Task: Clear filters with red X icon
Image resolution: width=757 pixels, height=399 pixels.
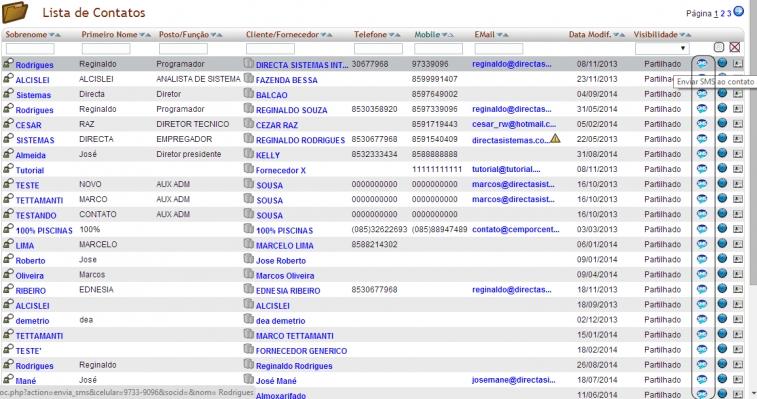Action: (735, 47)
